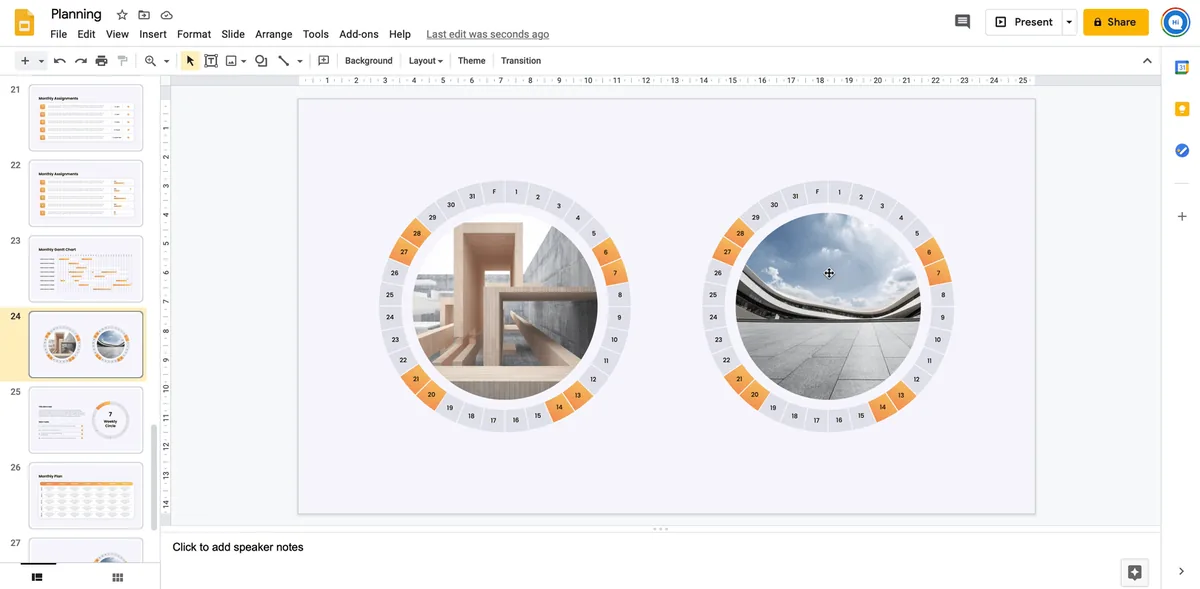This screenshot has height=589, width=1200.
Task: Star the Planning presentation
Action: (122, 15)
